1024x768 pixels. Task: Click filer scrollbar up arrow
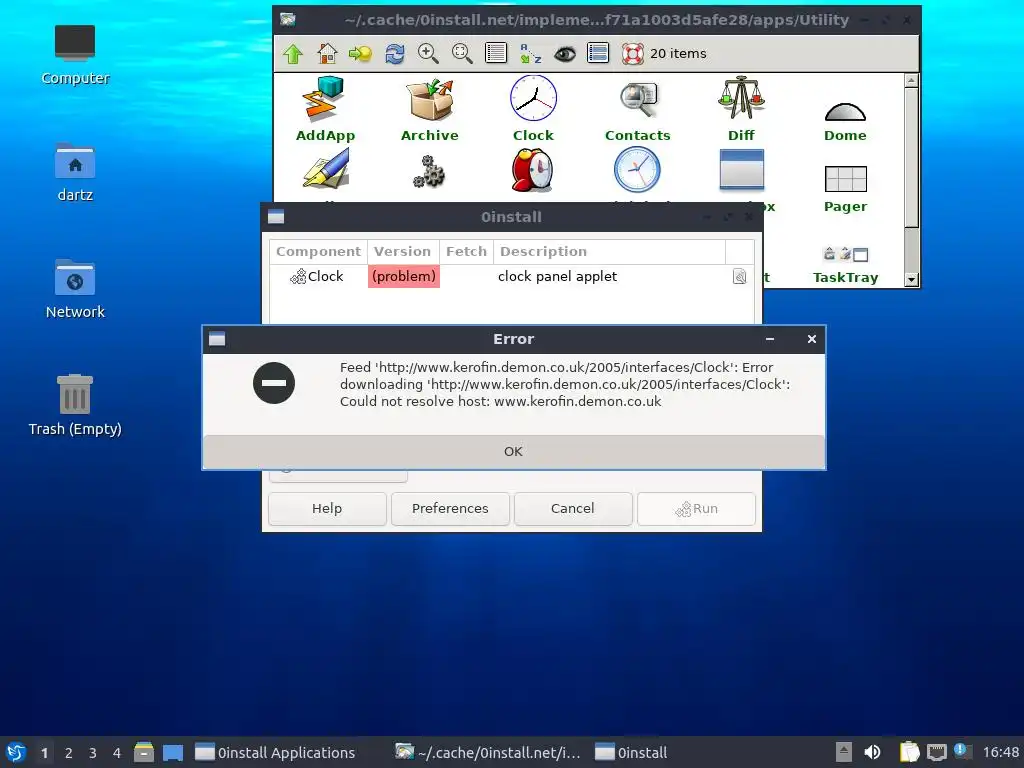coord(912,81)
